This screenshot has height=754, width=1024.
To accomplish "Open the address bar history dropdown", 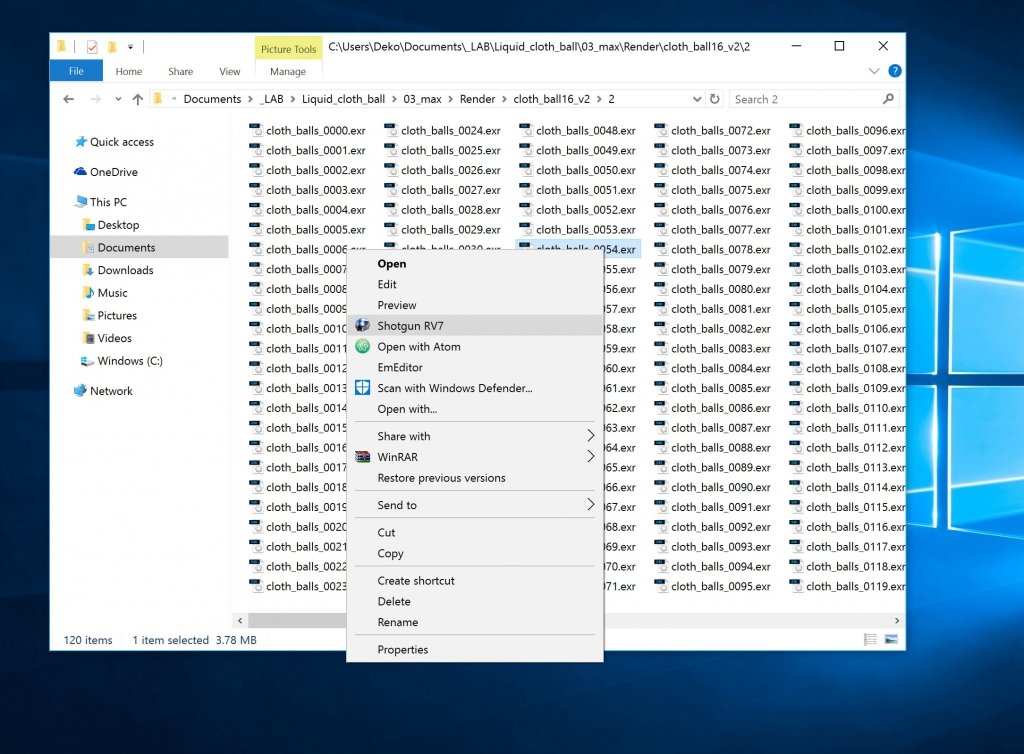I will (697, 99).
